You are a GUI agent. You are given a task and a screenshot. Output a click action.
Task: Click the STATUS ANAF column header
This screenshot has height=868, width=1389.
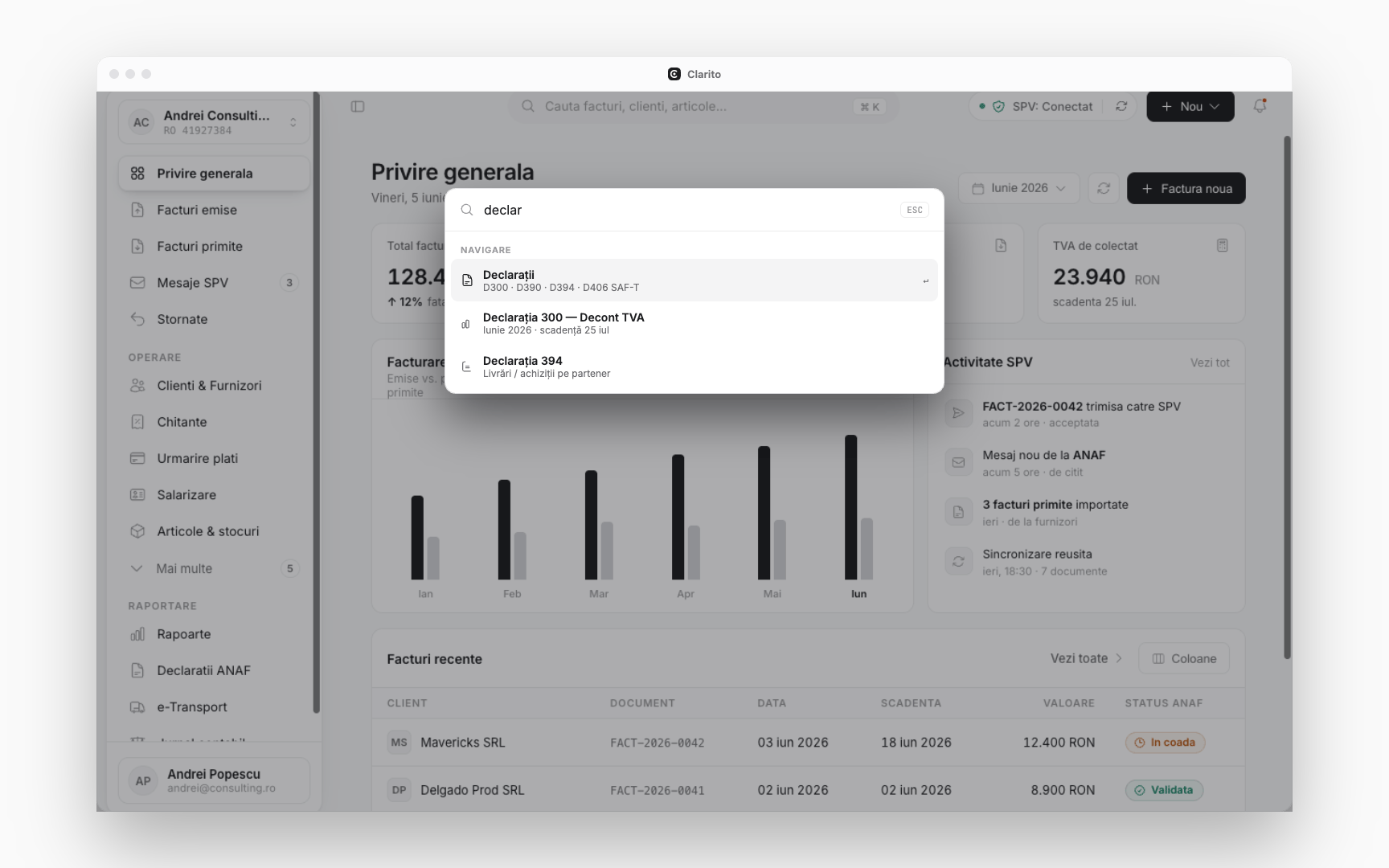click(x=1164, y=703)
